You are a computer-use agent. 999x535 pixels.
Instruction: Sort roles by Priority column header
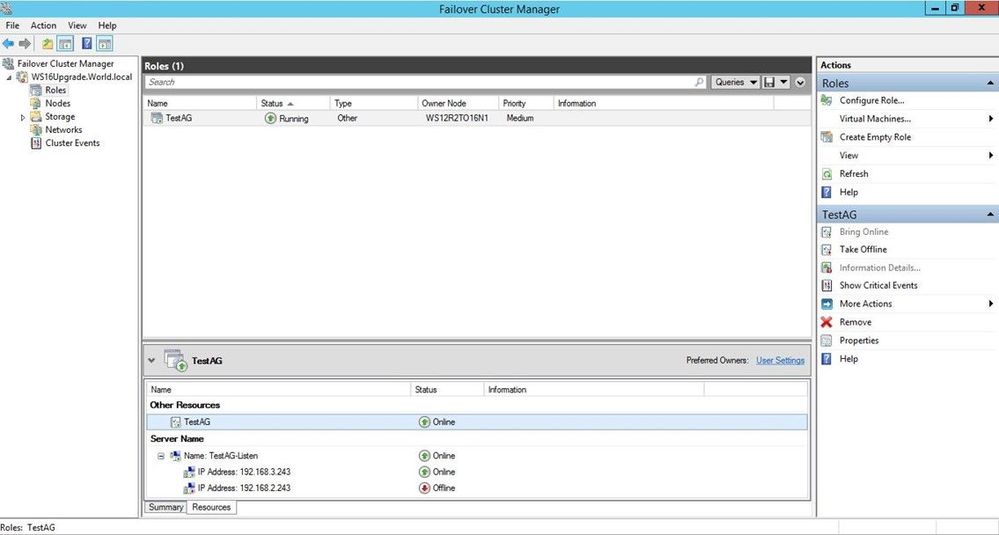(x=526, y=103)
